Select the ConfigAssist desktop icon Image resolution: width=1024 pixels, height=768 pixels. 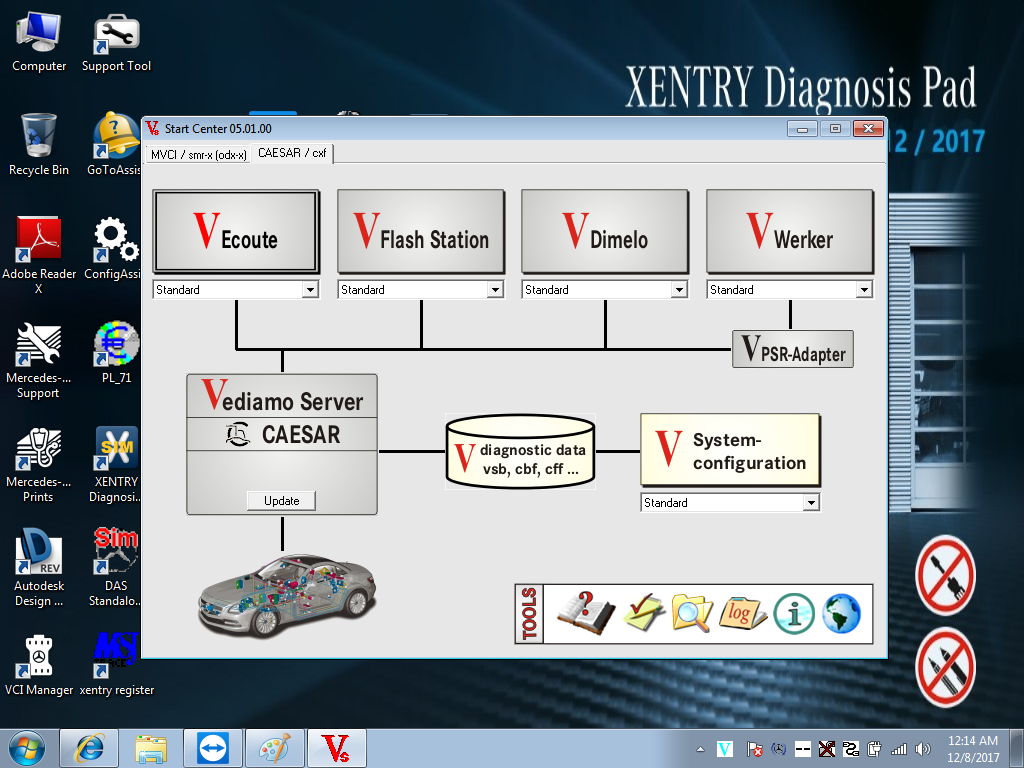[113, 249]
